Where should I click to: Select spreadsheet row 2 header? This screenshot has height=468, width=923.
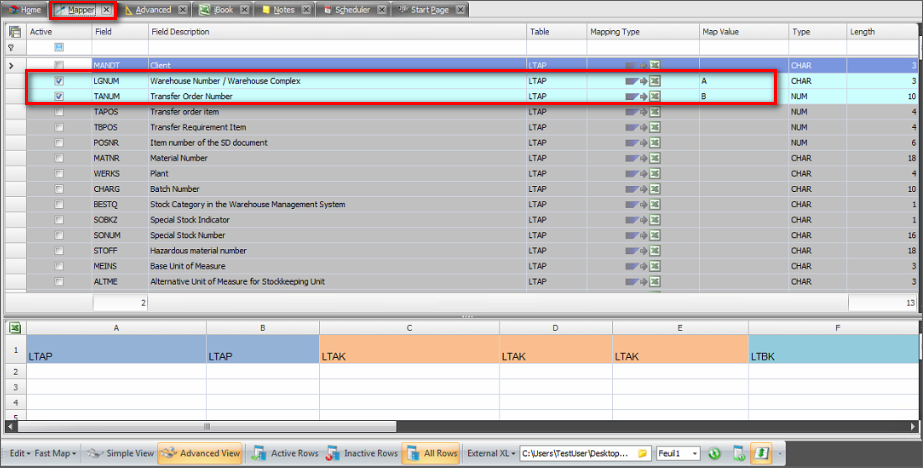tap(15, 371)
